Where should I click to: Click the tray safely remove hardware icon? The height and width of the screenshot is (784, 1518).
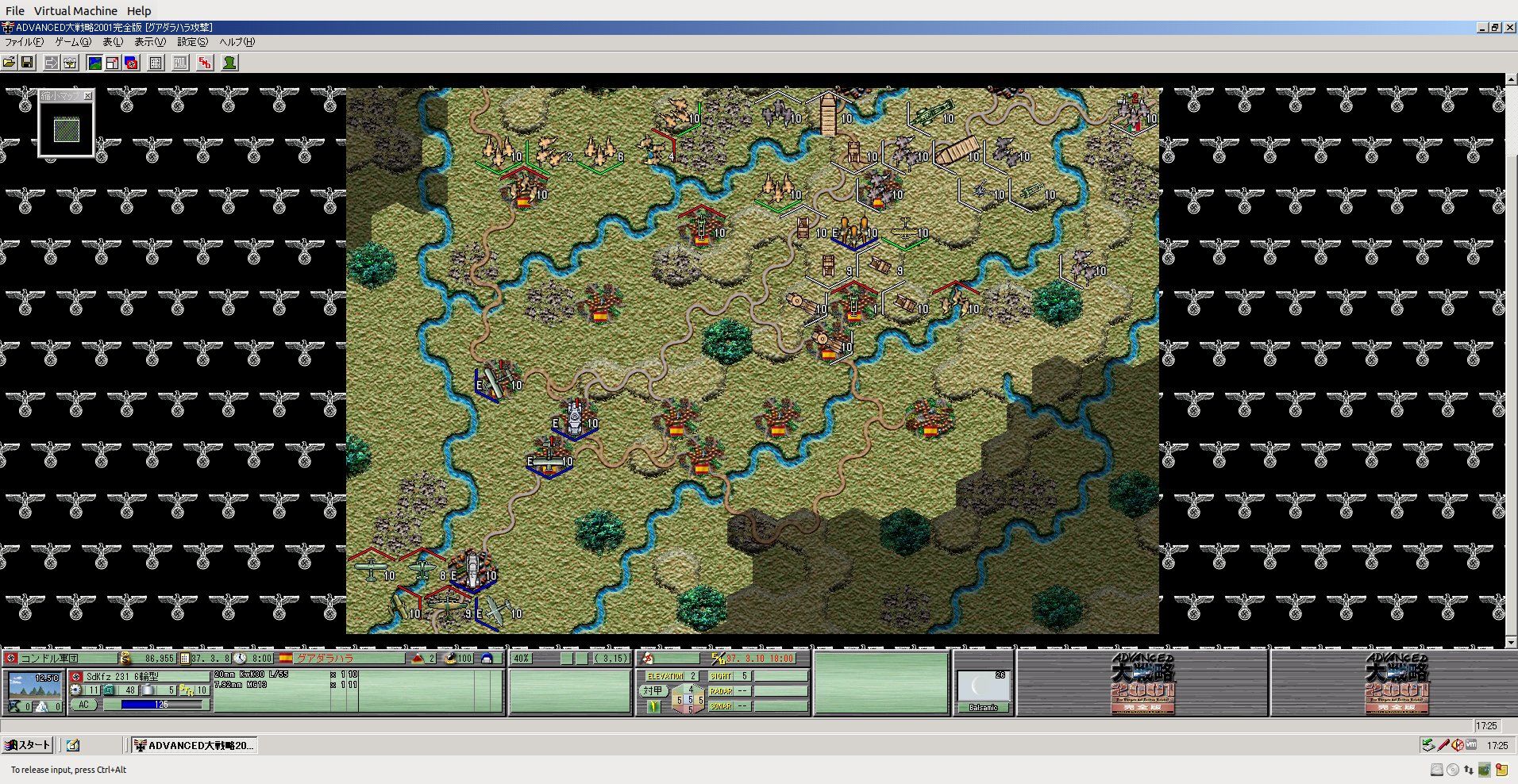pos(1428,745)
